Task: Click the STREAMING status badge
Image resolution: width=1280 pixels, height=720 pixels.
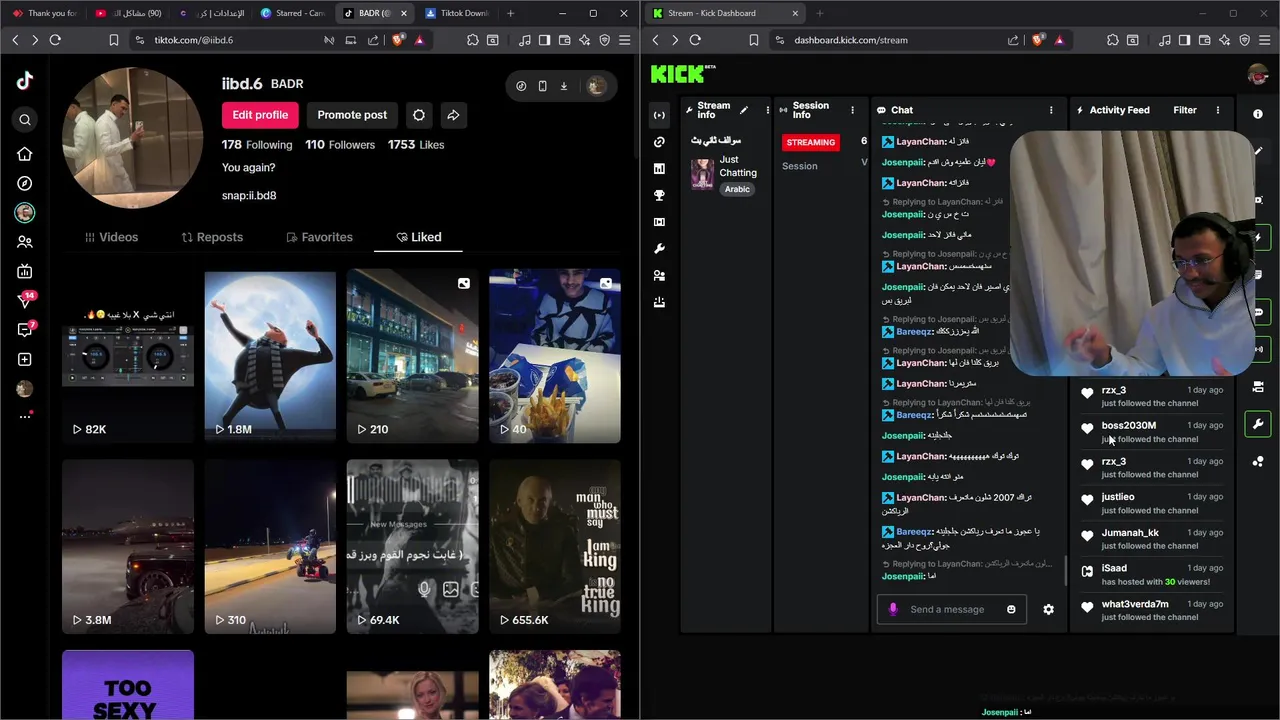Action: (x=810, y=142)
